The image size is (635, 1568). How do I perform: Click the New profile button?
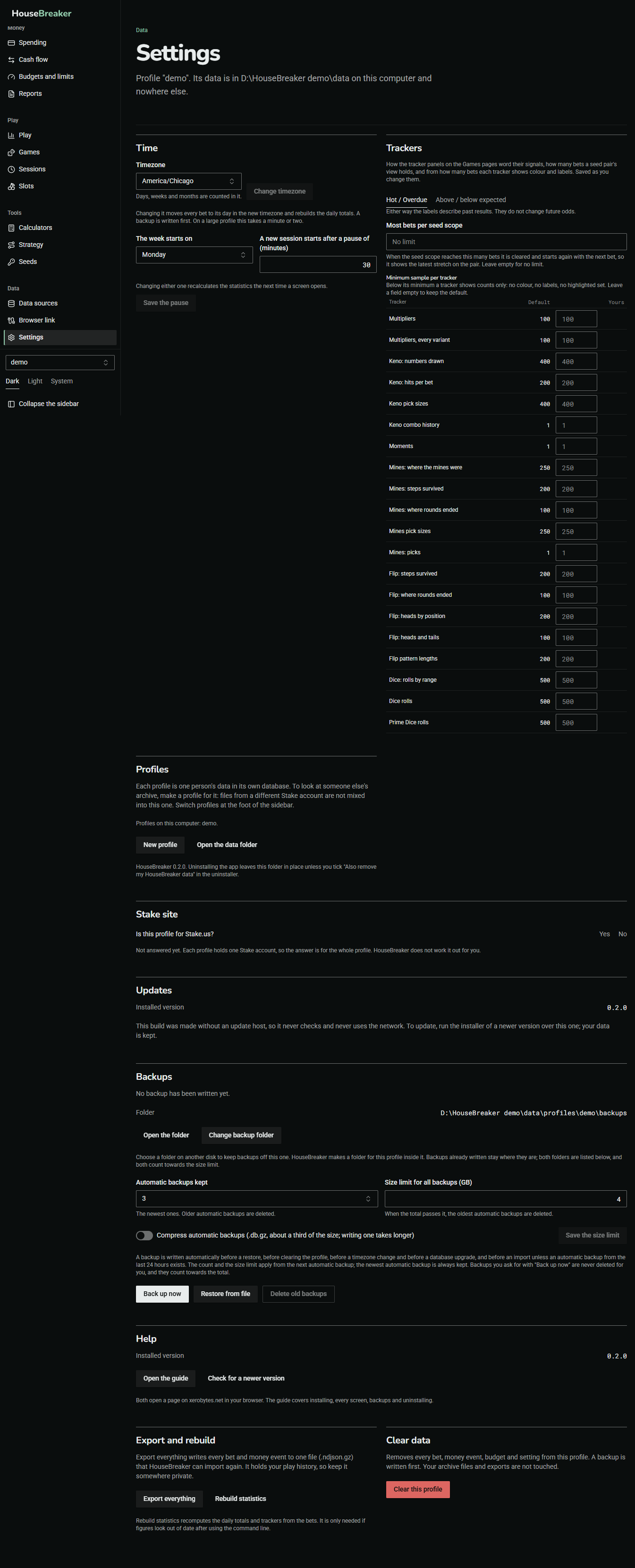(160, 845)
